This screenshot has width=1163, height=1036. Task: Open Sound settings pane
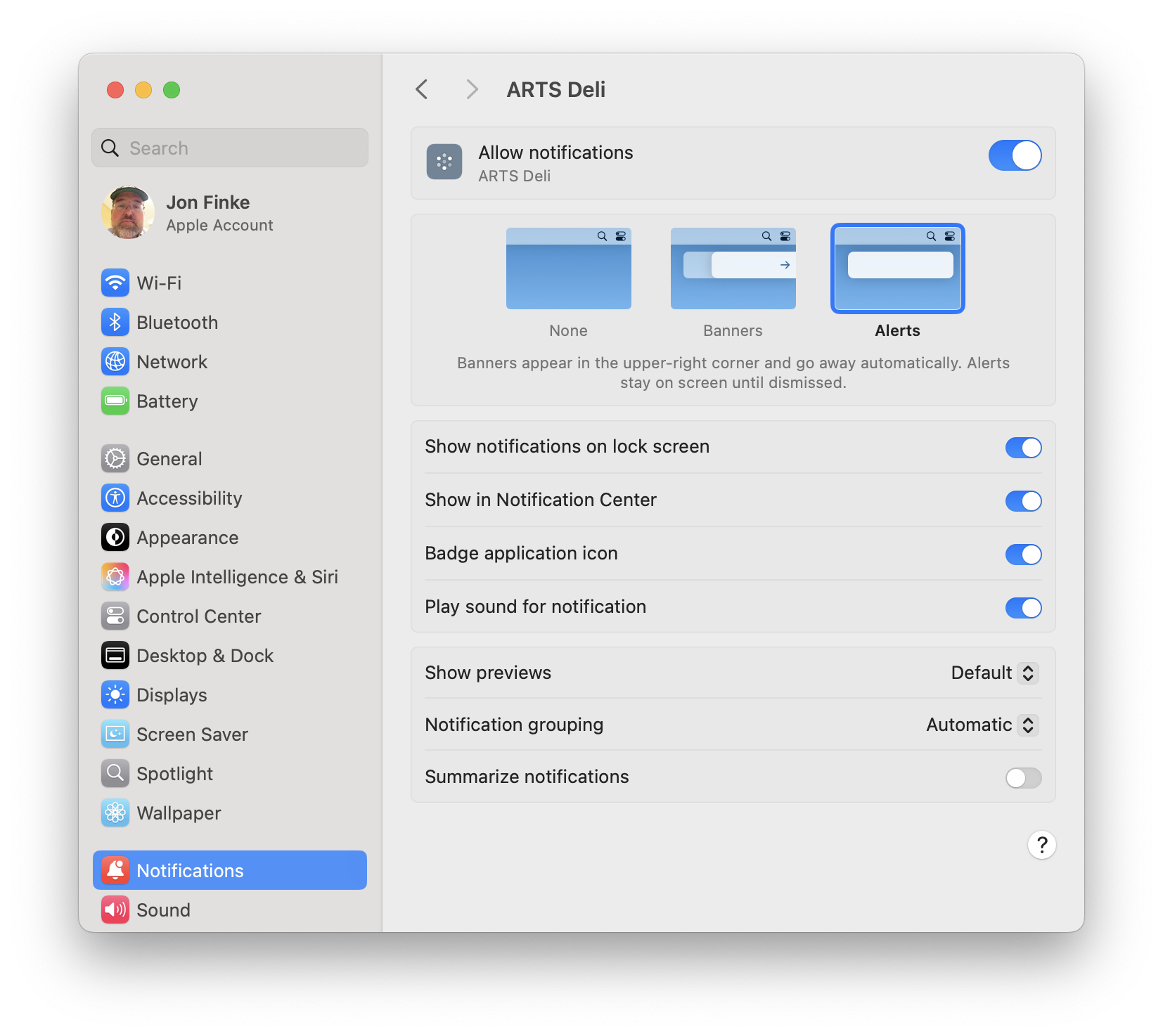[x=230, y=910]
